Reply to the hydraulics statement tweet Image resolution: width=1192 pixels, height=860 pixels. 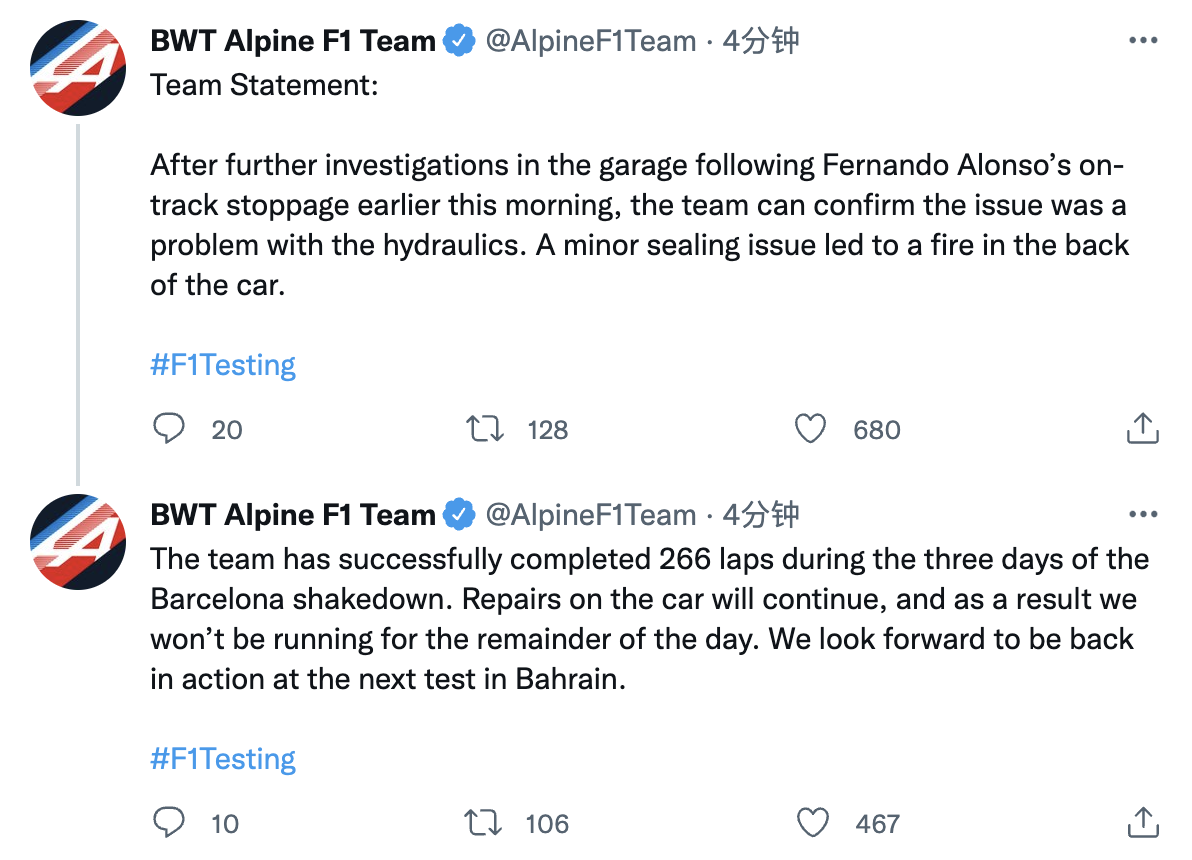pyautogui.click(x=170, y=429)
